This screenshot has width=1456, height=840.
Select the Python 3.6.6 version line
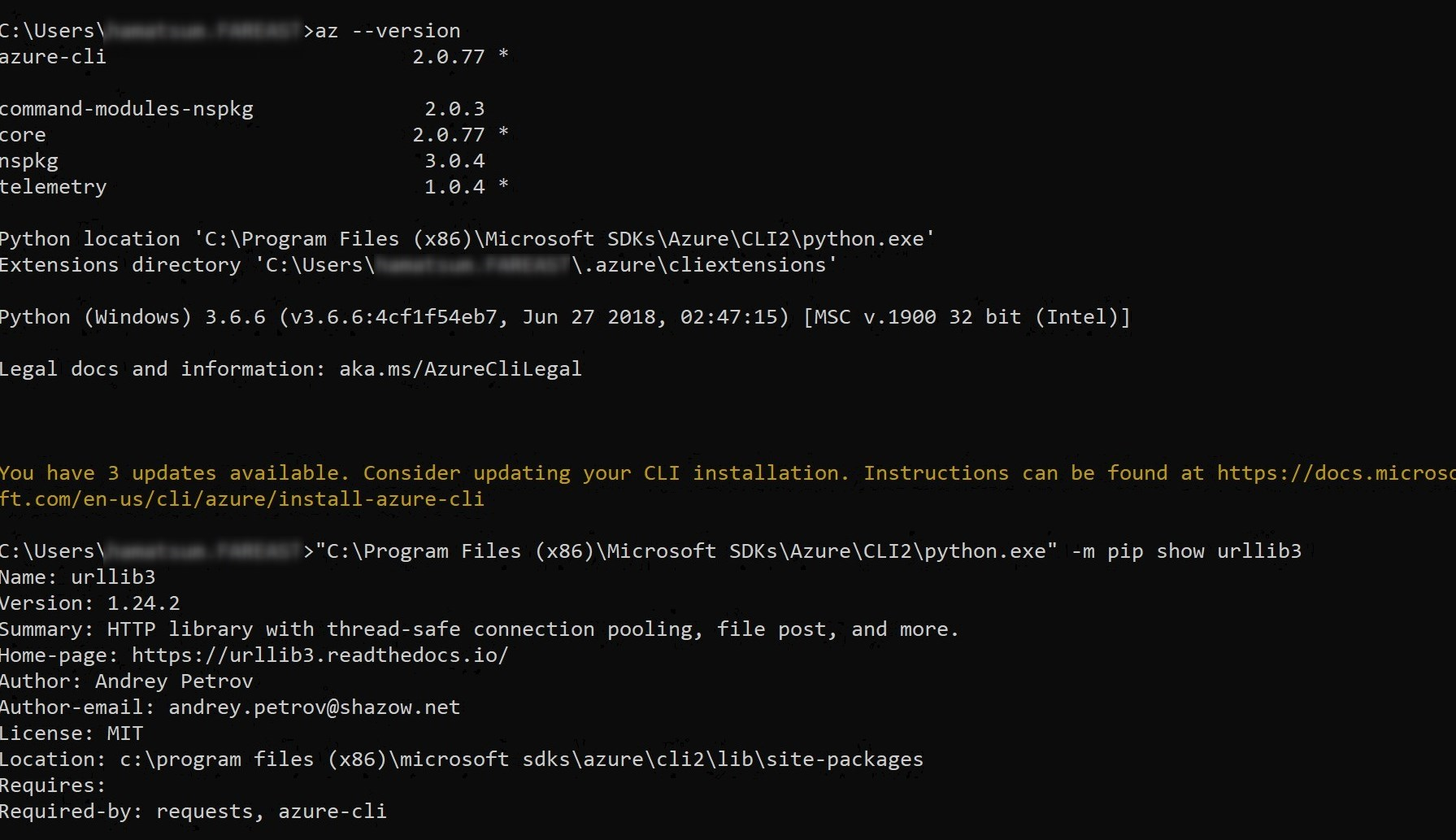[565, 316]
